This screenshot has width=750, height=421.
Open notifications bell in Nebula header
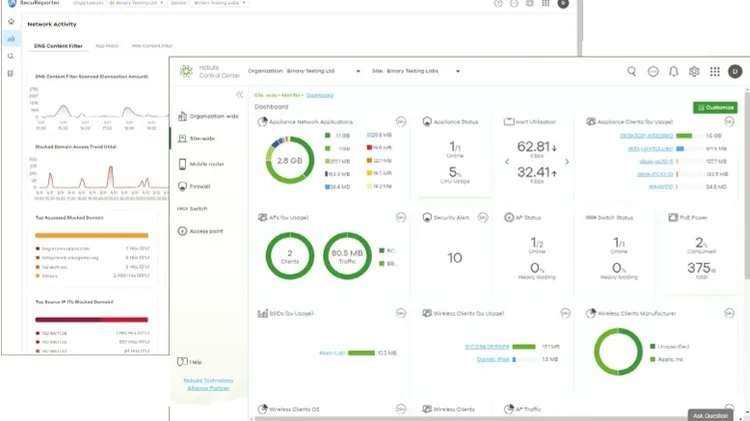[673, 72]
